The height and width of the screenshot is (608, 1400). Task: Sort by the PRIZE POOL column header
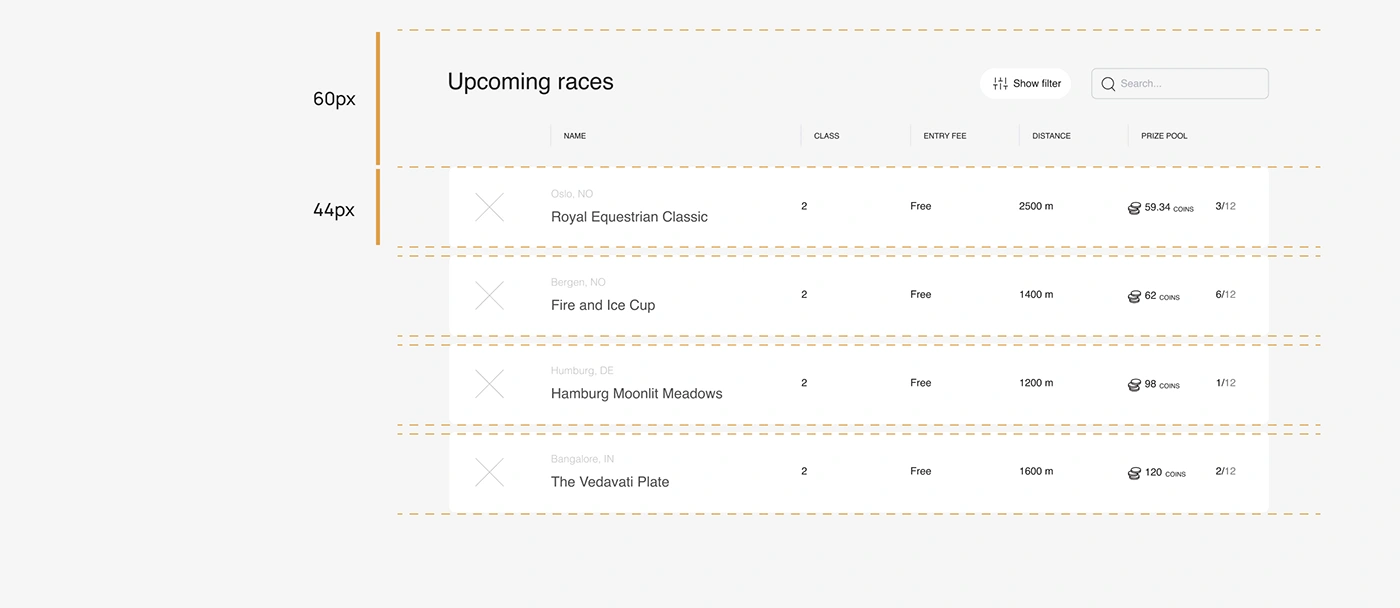click(x=1164, y=136)
